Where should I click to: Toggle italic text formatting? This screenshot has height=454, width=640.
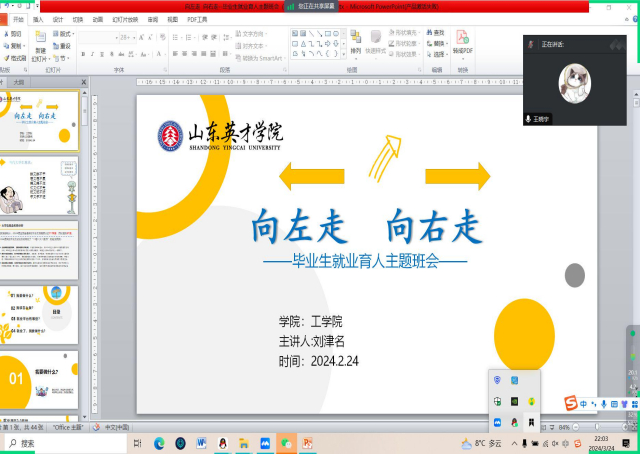click(x=92, y=54)
